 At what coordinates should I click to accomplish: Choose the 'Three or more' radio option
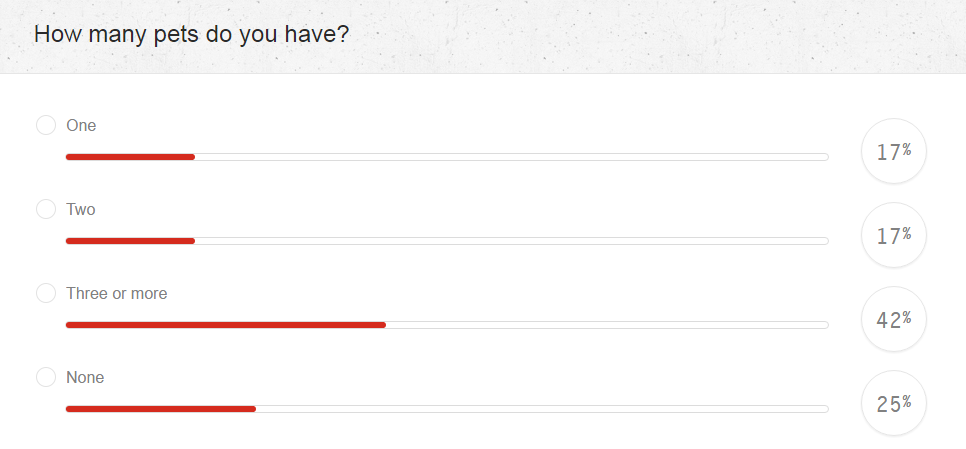coord(46,293)
